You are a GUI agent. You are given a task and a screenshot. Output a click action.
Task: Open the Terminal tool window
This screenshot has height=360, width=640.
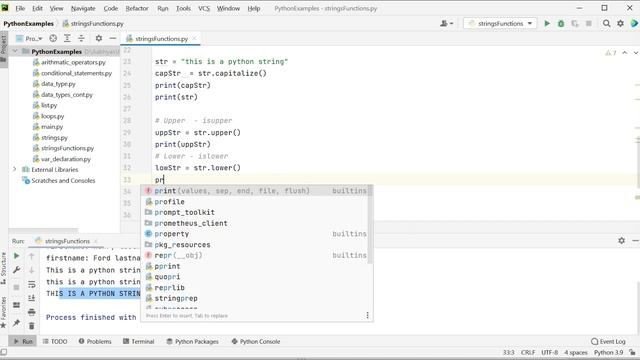(x=139, y=341)
